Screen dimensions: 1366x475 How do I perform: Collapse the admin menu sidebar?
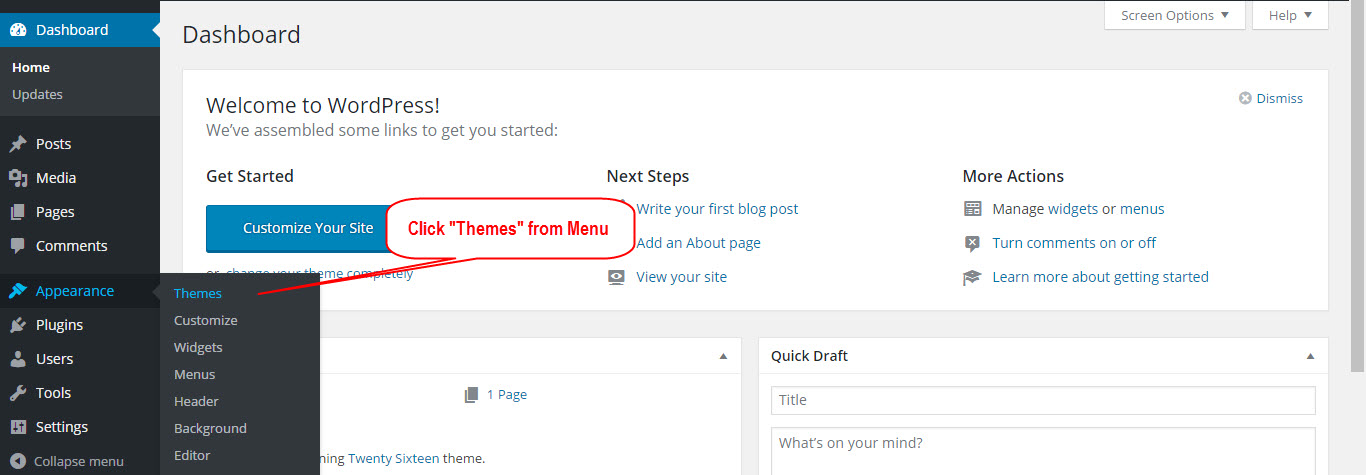(67, 461)
